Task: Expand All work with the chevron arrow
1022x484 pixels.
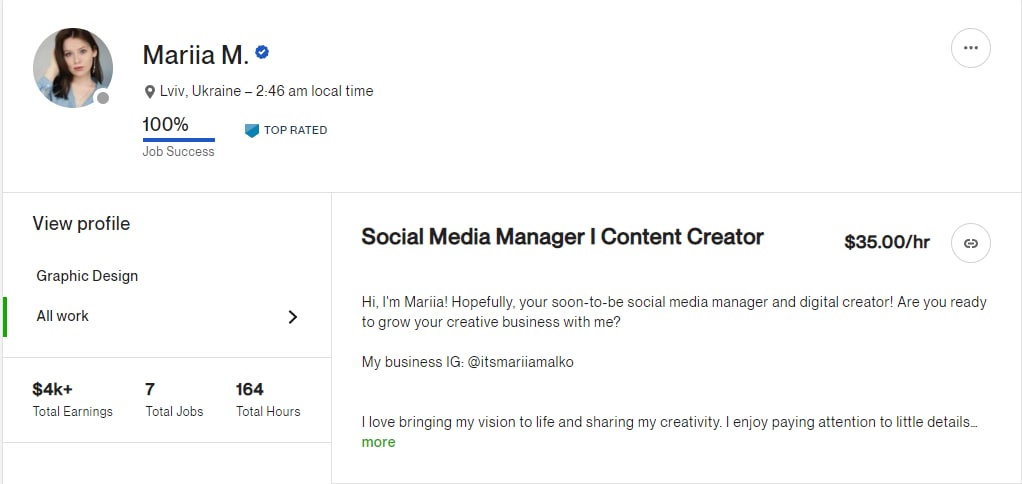Action: pyautogui.click(x=293, y=317)
